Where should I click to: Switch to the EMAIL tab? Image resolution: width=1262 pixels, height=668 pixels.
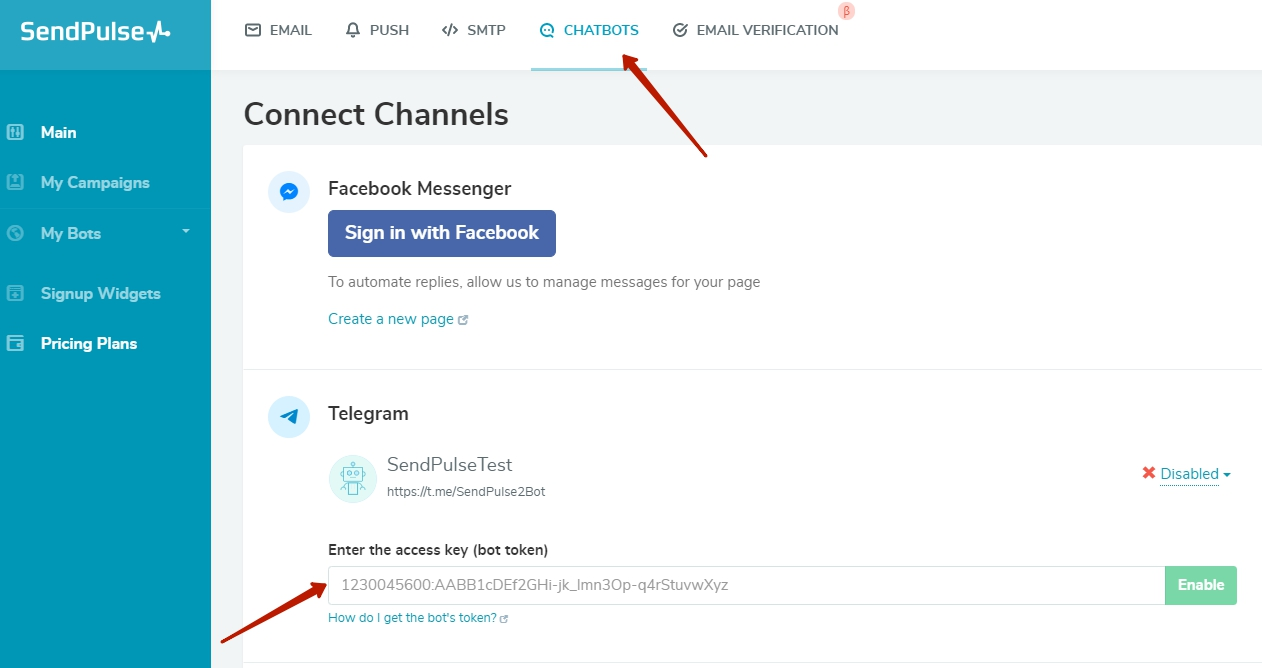pos(290,30)
